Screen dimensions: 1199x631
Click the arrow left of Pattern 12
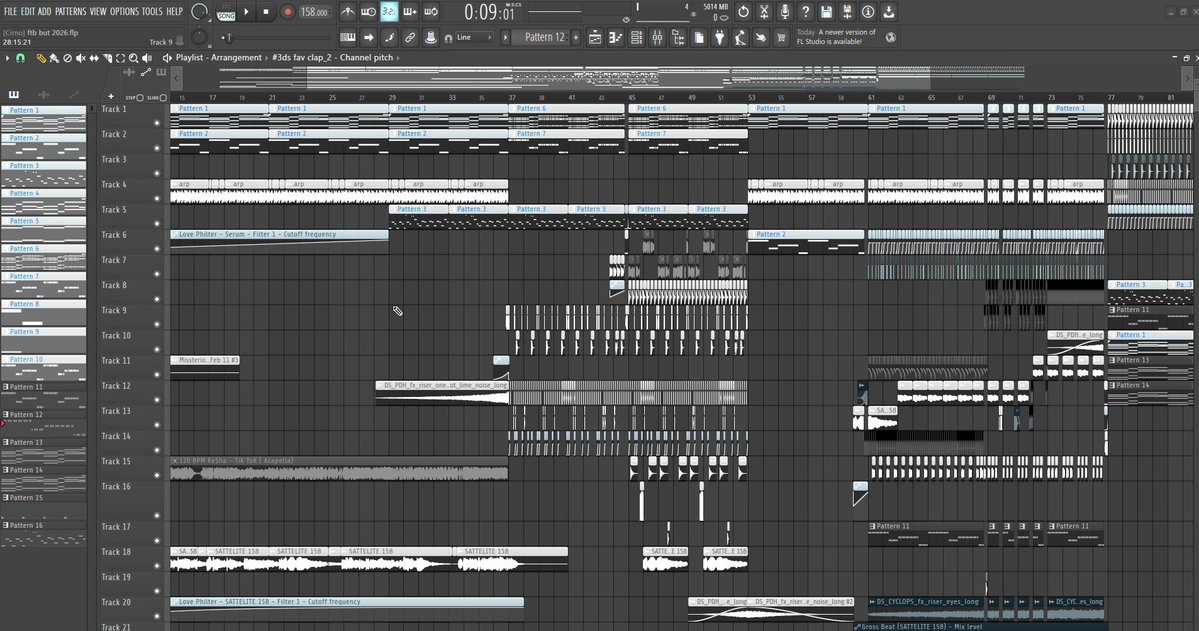[505, 37]
